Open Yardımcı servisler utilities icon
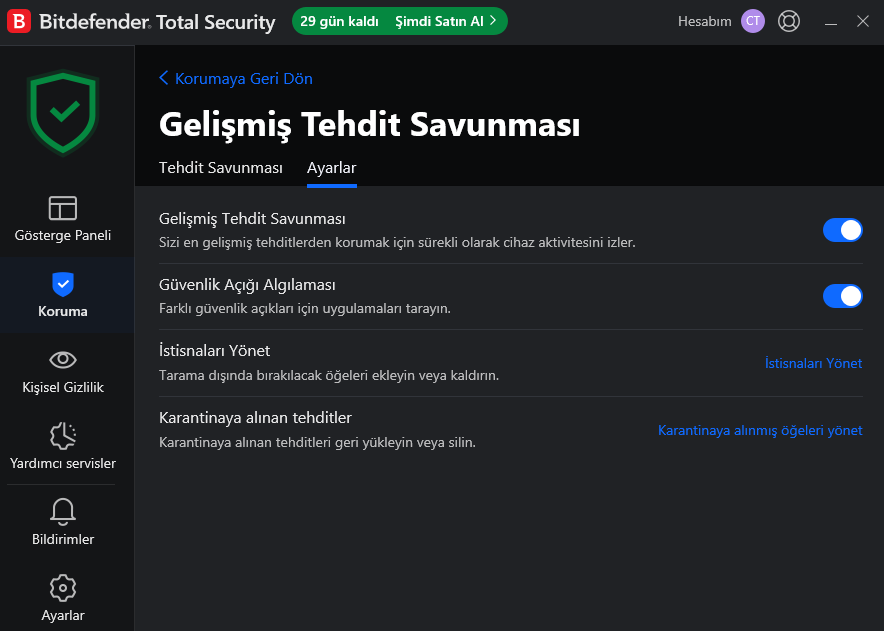Viewport: 884px width, 631px height. pos(63,436)
